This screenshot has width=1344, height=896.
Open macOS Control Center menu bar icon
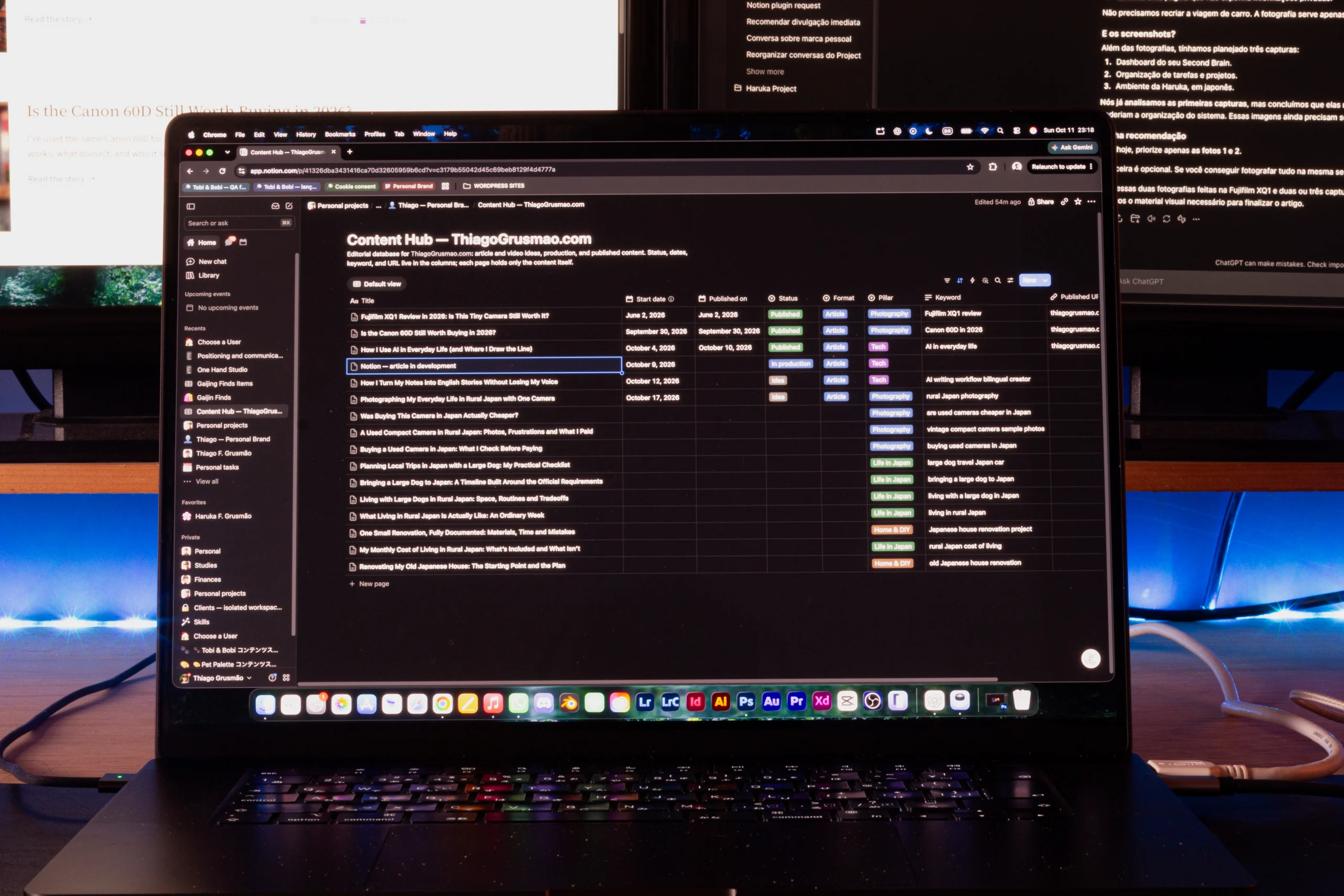tap(1016, 131)
